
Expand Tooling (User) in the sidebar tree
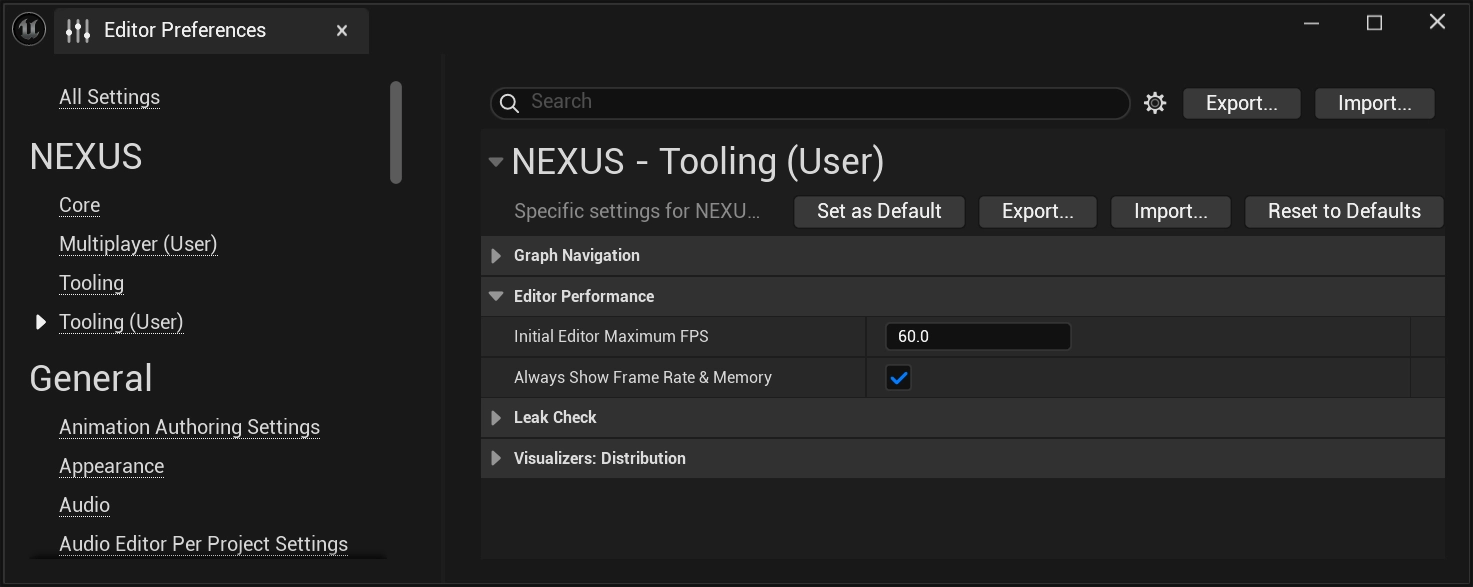point(40,321)
